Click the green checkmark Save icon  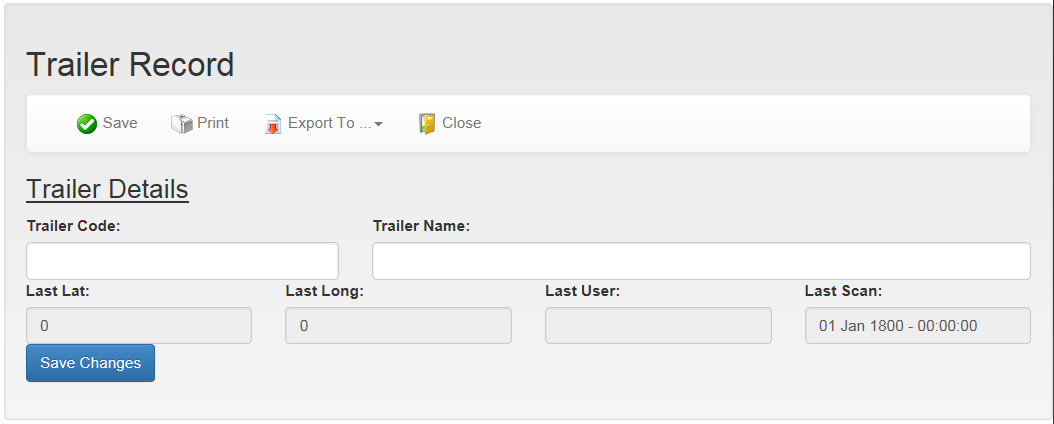(x=87, y=124)
